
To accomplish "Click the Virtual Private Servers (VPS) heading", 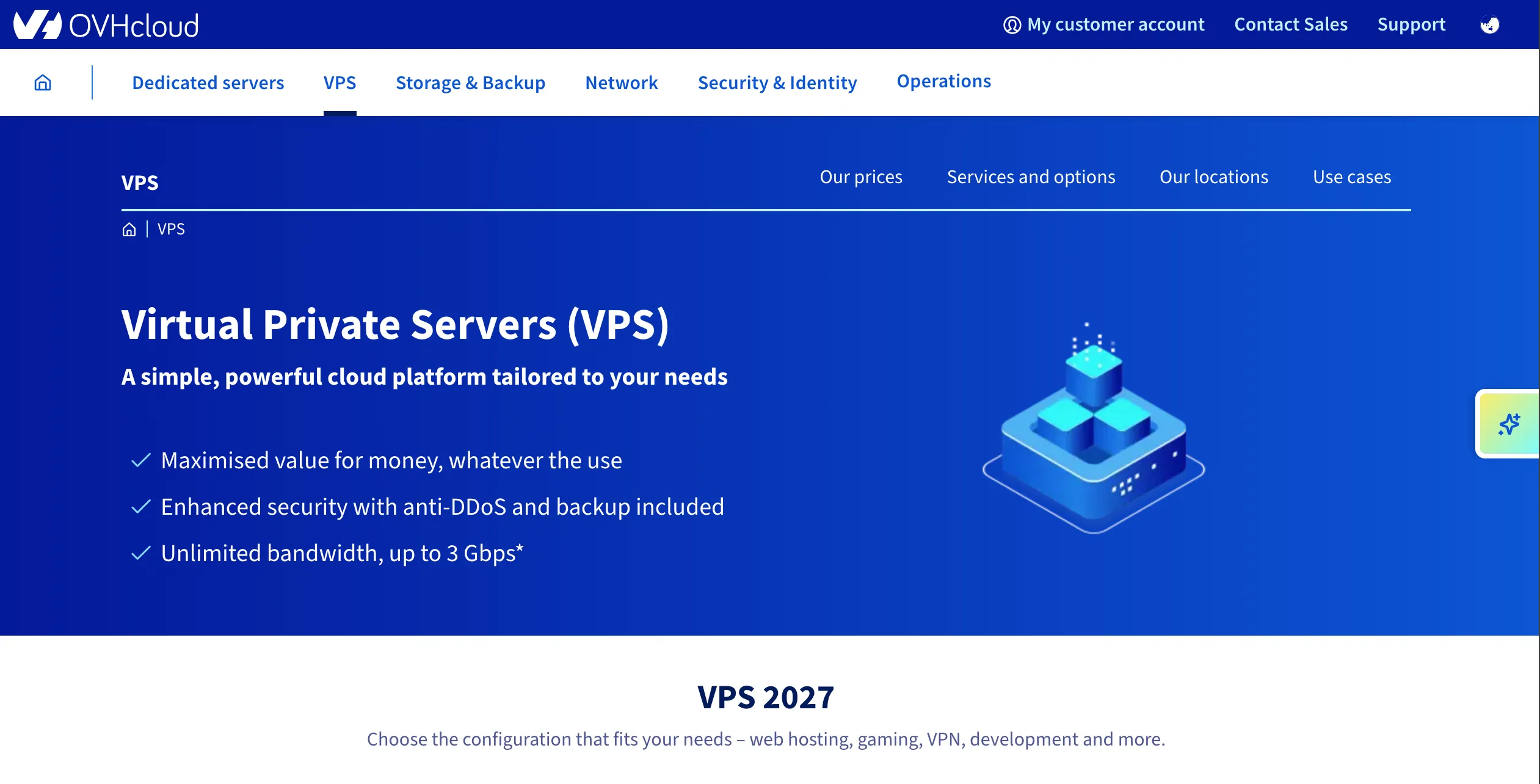I will 395,325.
